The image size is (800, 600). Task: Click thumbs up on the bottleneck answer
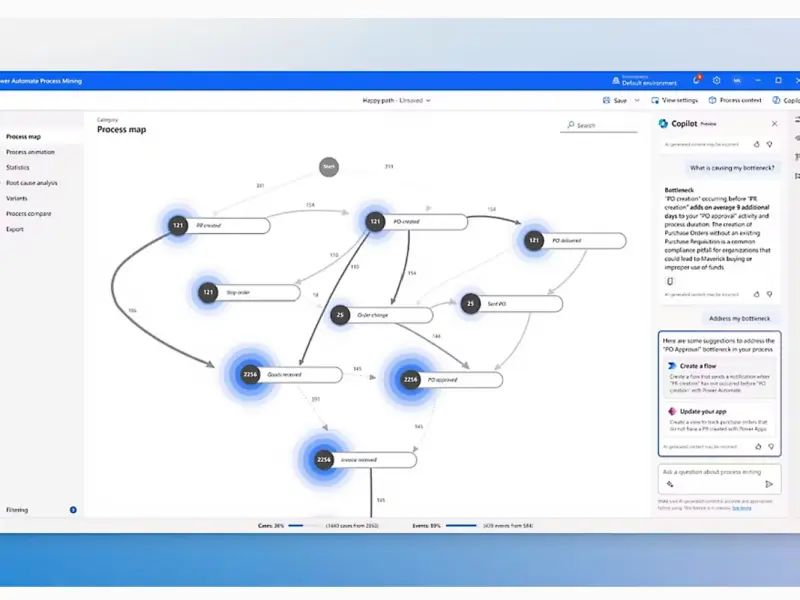[757, 295]
